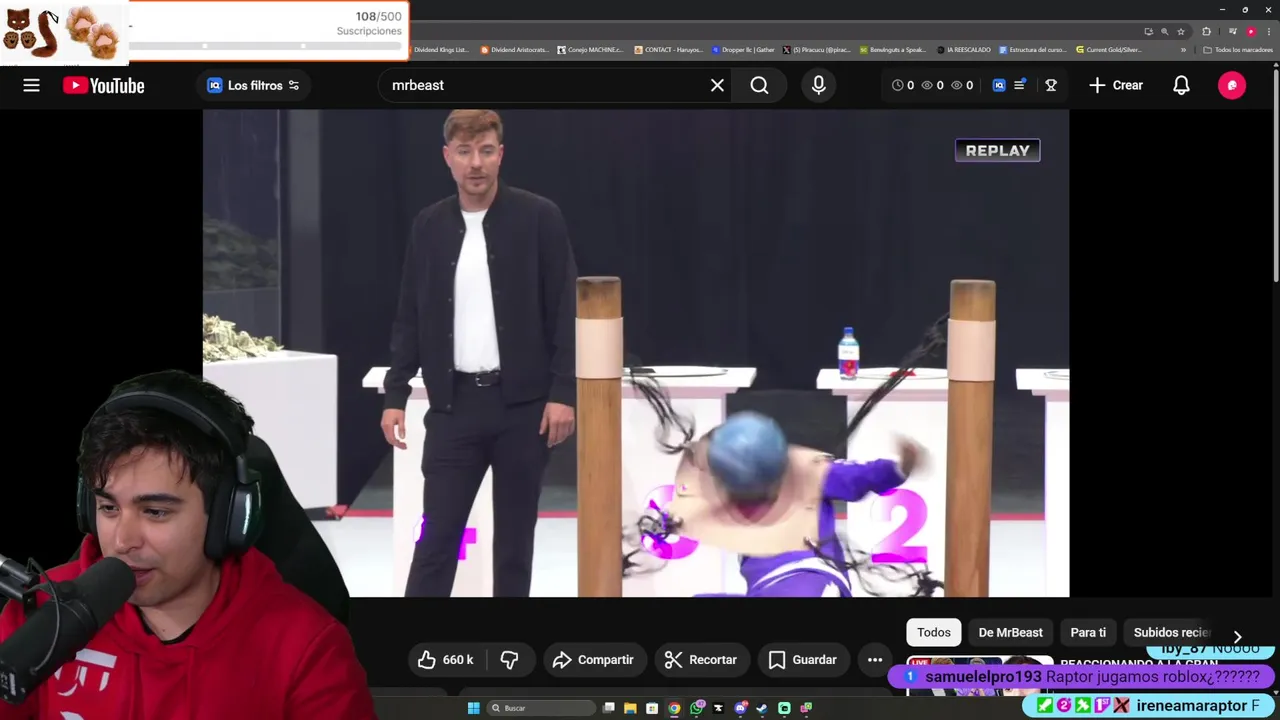Open the Dropper llc Gather bookmark
The image size is (1280, 720).
point(743,49)
